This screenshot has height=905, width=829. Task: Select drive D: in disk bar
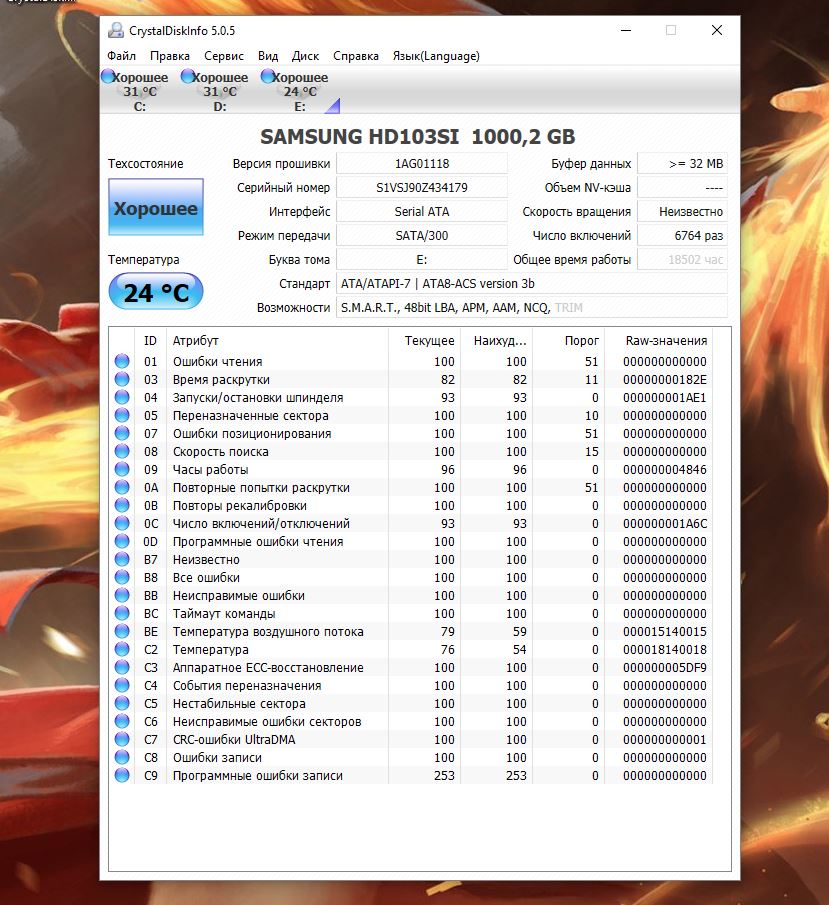[x=215, y=91]
